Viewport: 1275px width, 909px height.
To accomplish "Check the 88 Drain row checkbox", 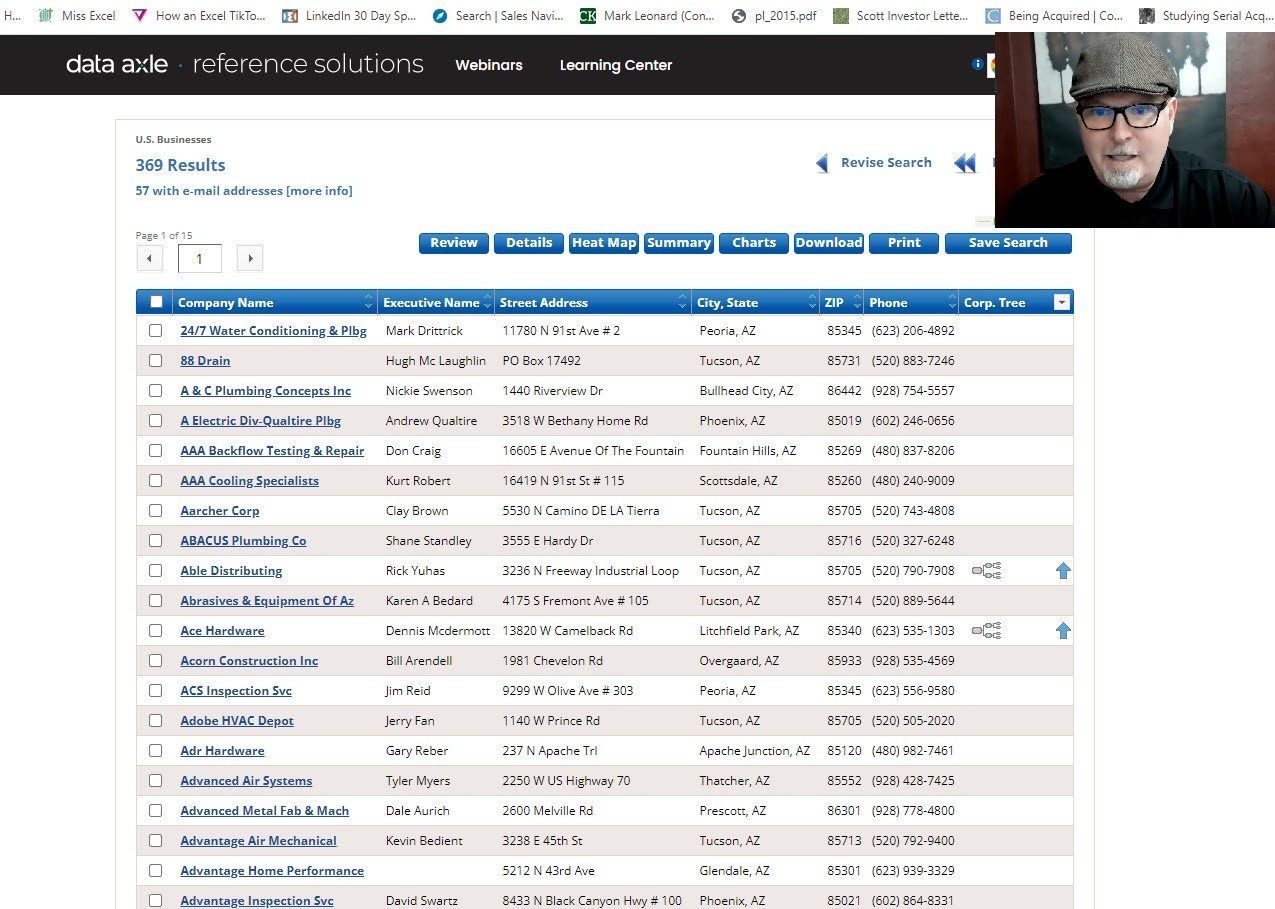I will click(x=155, y=361).
